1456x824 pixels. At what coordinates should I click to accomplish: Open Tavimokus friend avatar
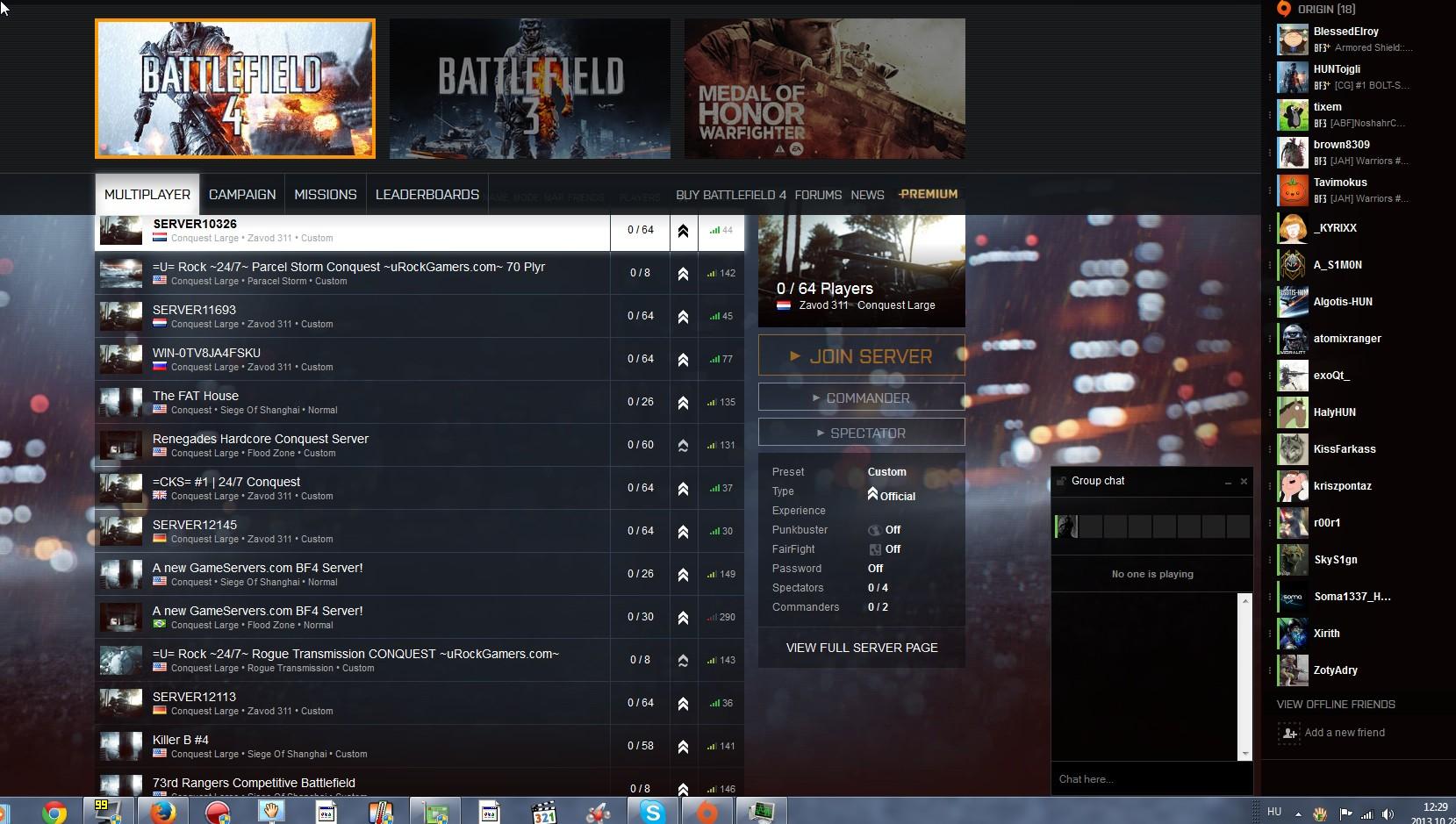1292,190
